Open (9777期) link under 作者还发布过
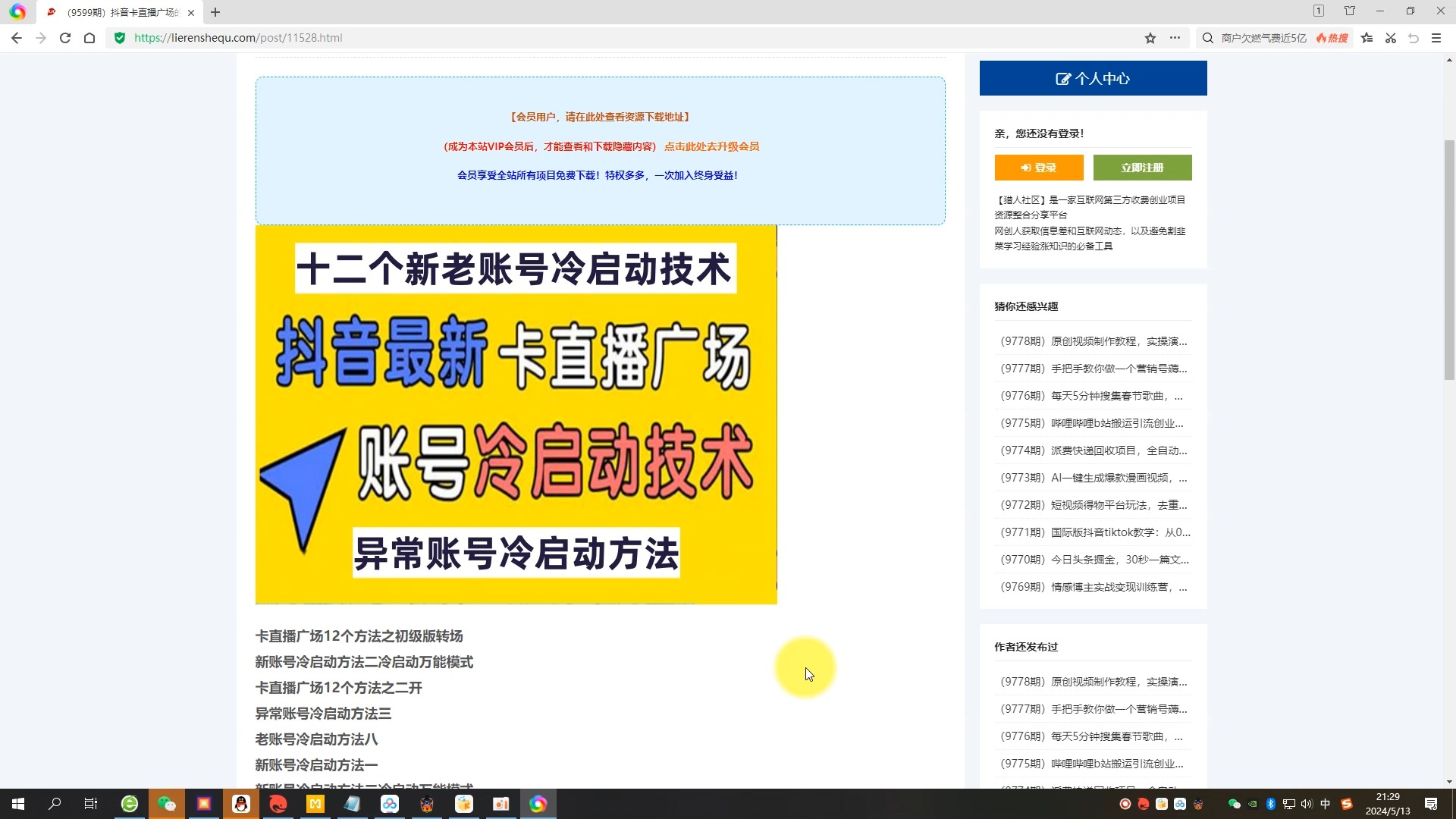This screenshot has width=1456, height=819. [1094, 709]
